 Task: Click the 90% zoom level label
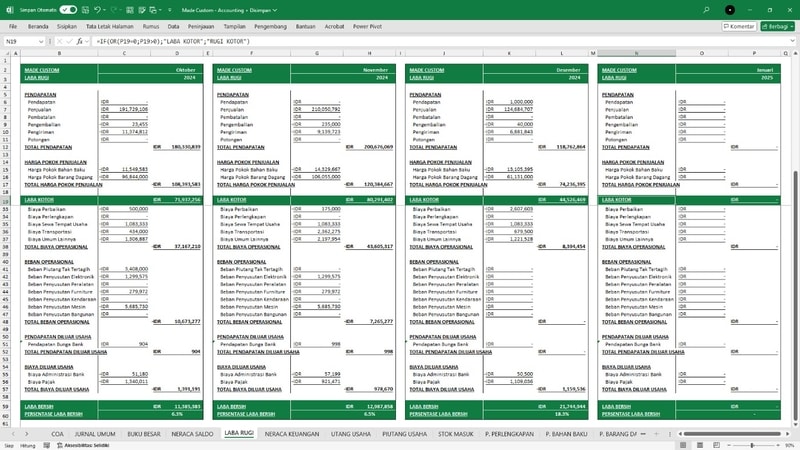789,445
